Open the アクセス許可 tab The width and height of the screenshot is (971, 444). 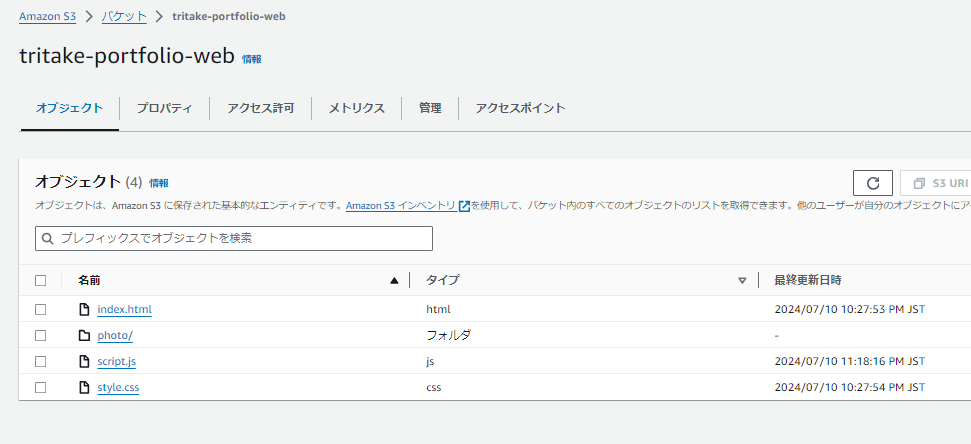coord(260,108)
